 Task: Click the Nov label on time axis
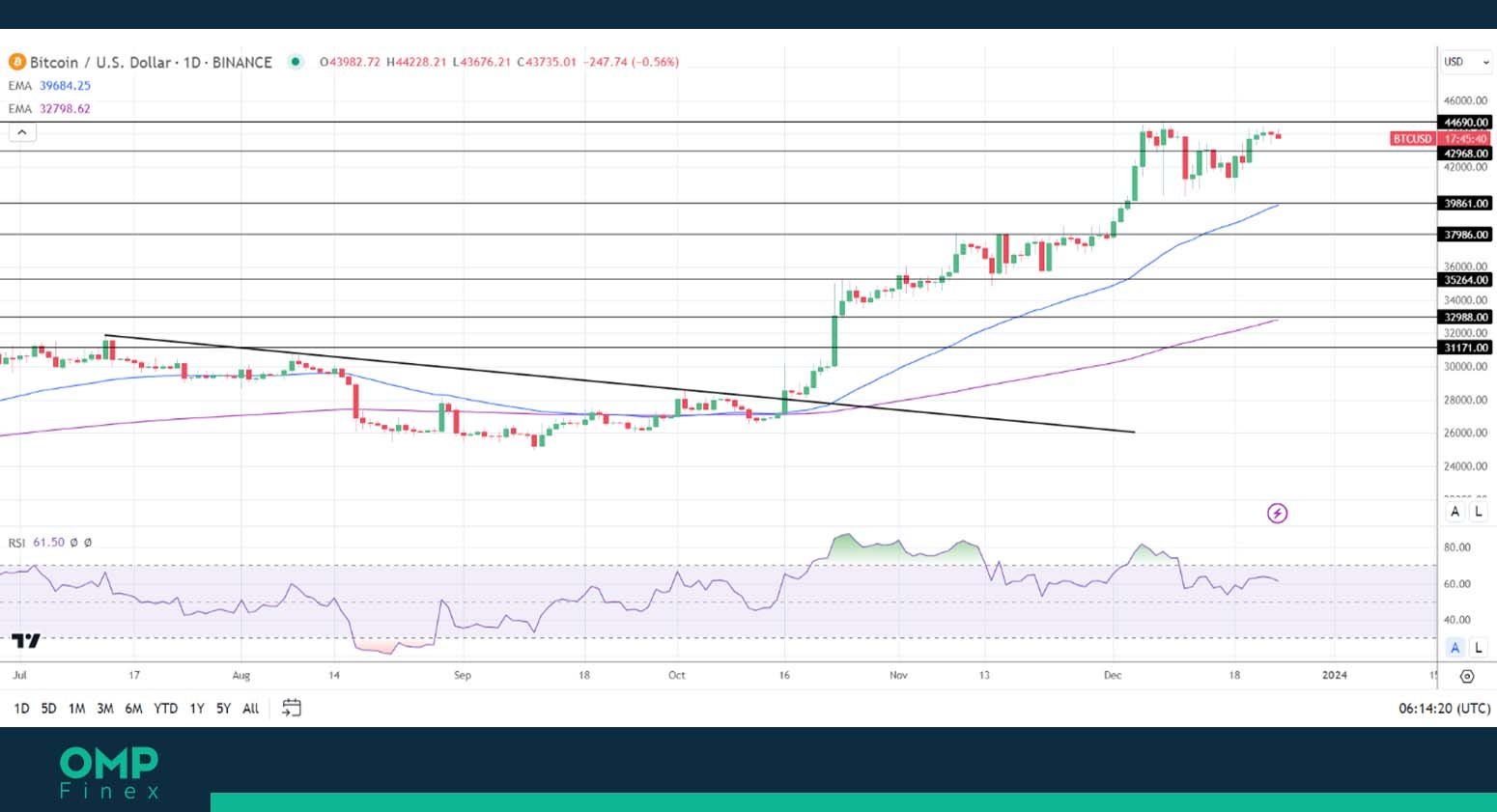pos(898,675)
